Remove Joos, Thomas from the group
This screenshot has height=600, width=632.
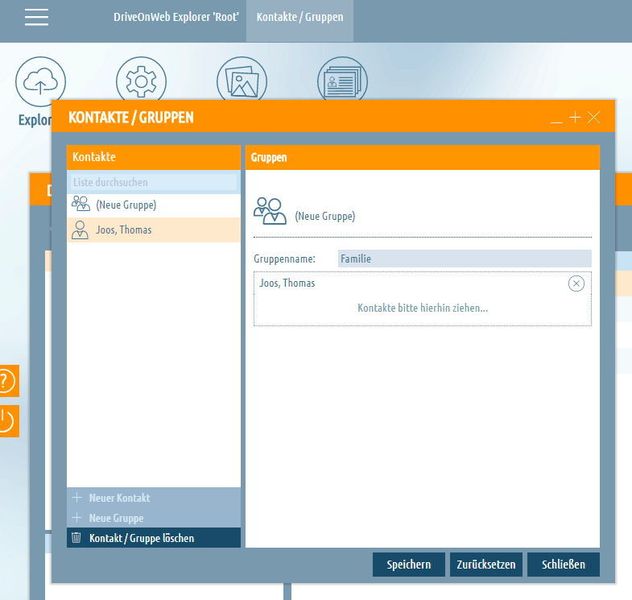click(x=576, y=283)
